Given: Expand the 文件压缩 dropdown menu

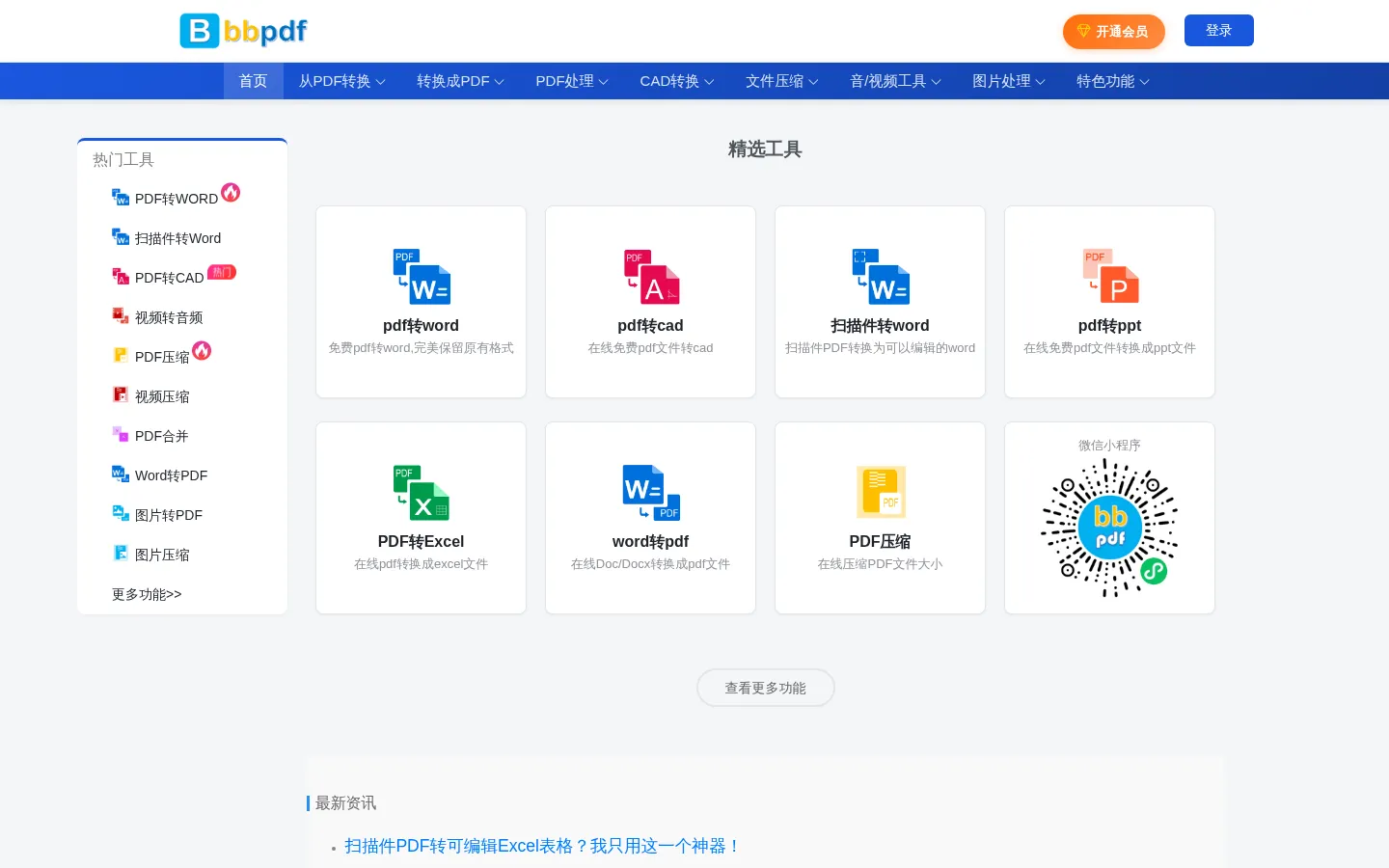Looking at the screenshot, I should tap(782, 81).
